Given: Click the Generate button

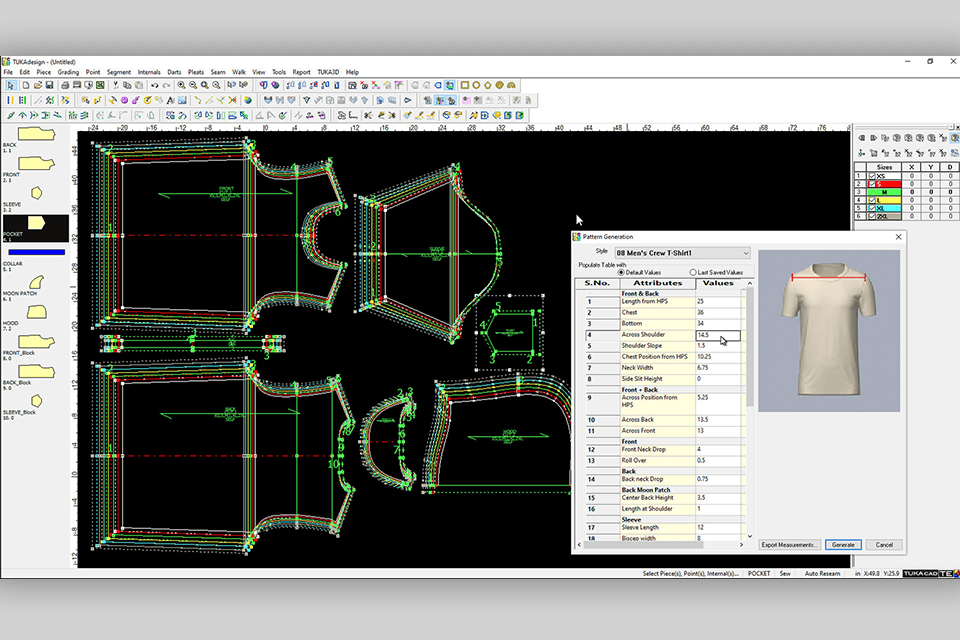Looking at the screenshot, I should pyautogui.click(x=843, y=545).
